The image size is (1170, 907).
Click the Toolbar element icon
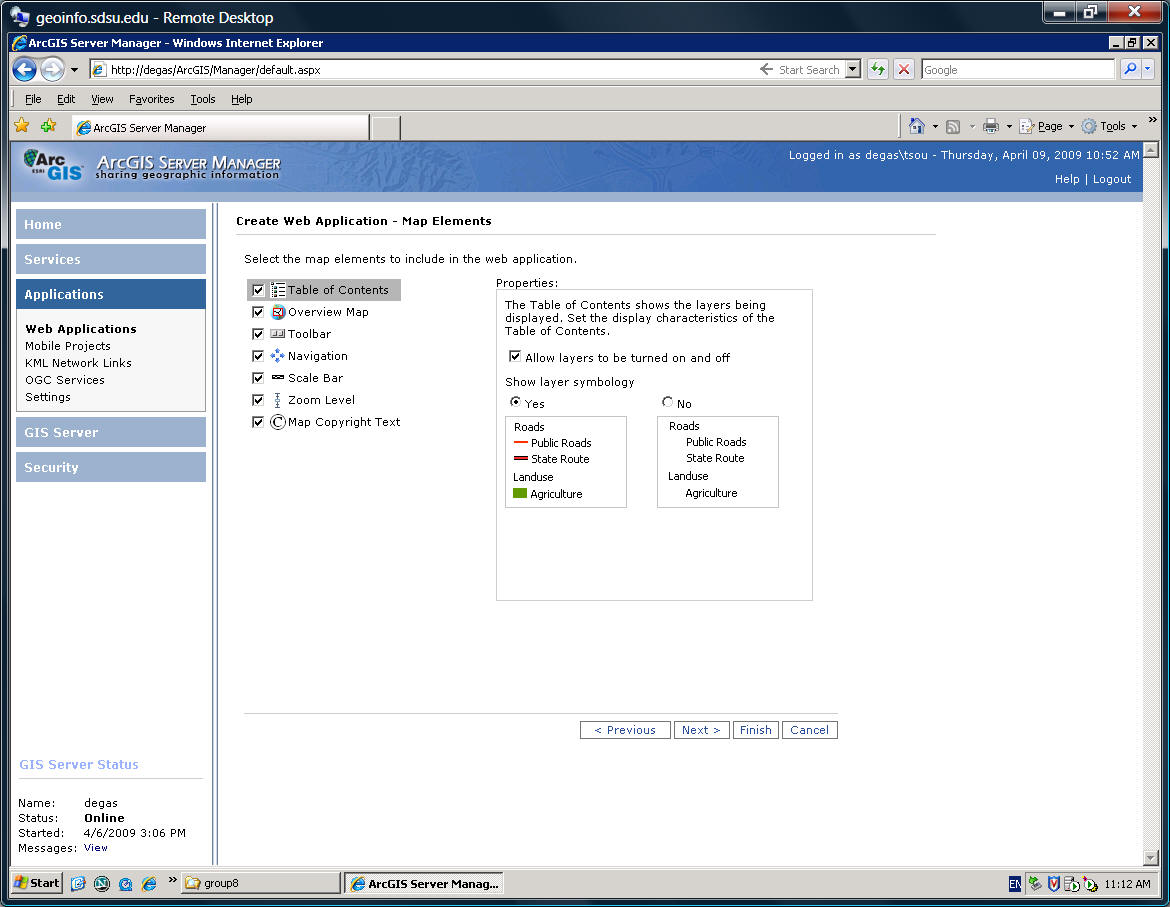pyautogui.click(x=278, y=334)
